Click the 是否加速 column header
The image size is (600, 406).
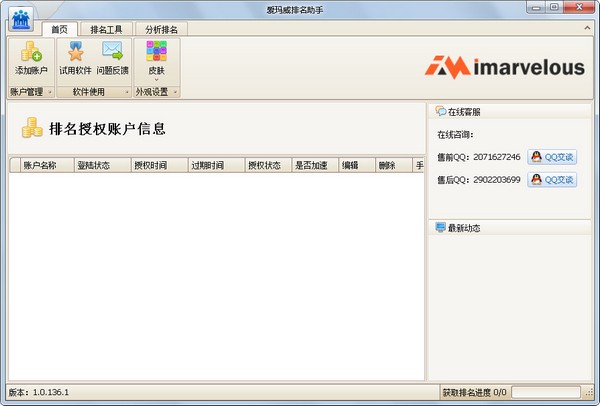point(315,165)
